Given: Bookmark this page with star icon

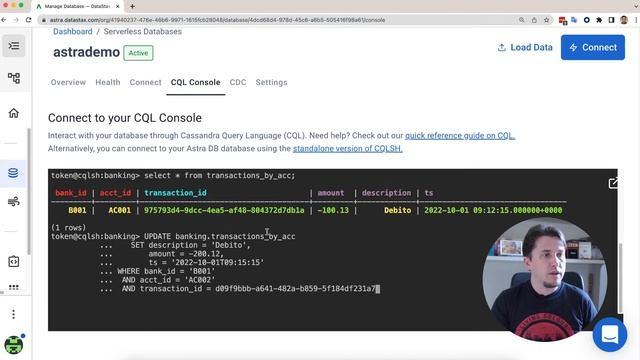Looking at the screenshot, I should point(546,20).
